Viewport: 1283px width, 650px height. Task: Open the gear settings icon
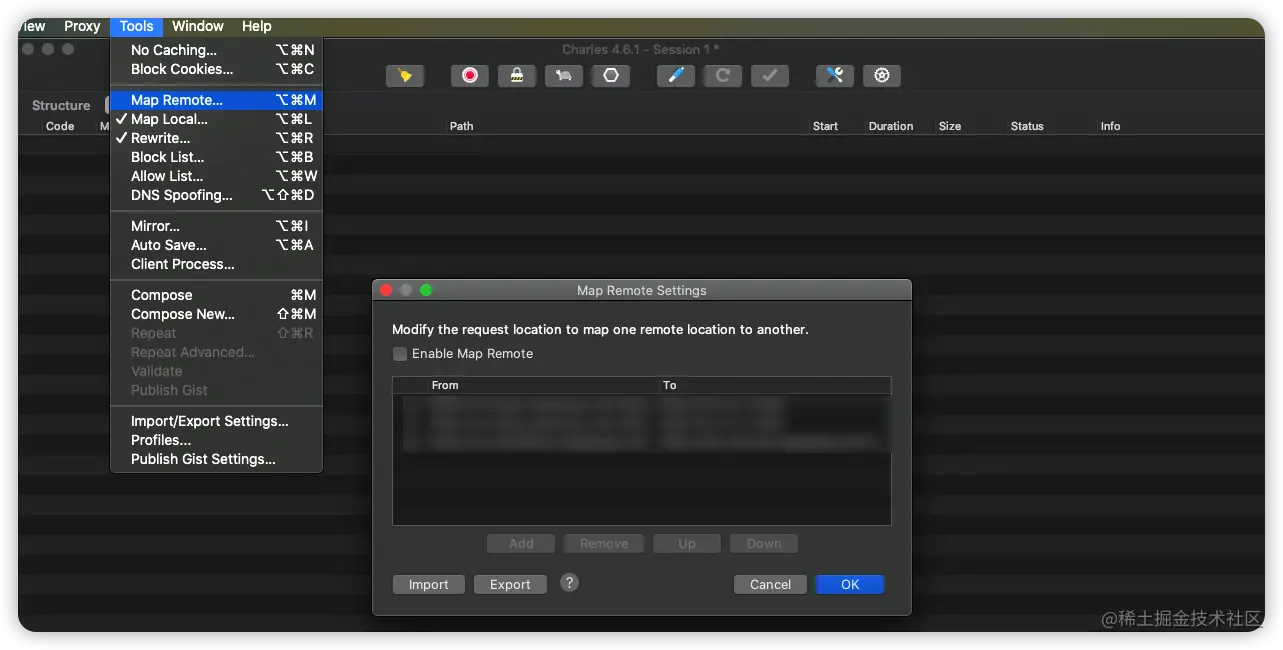882,76
